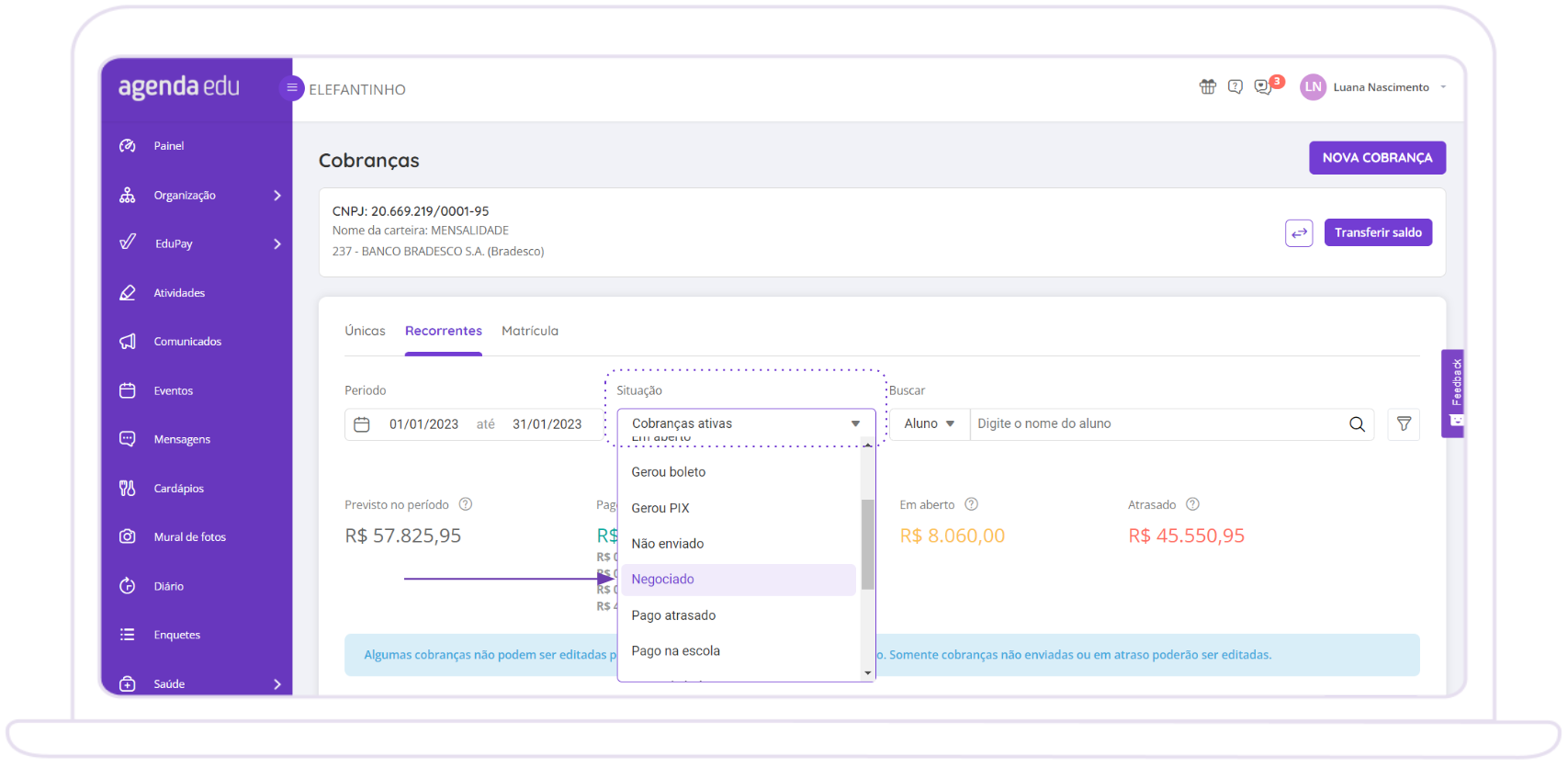Click the LN user avatar

pos(1314,87)
